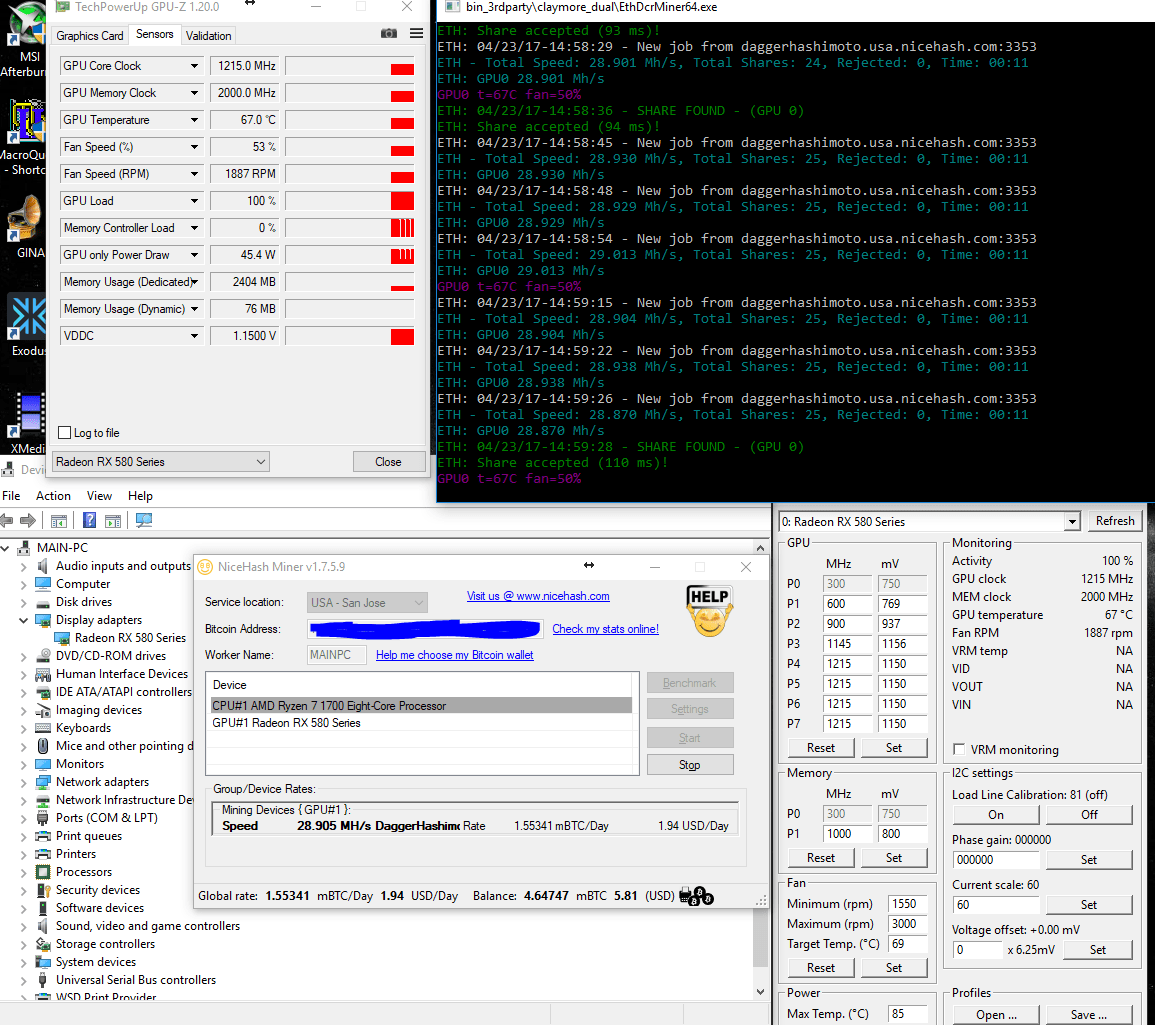Select GPU#1 Radeon RX 580 Series device row
Screen dimensions: 1155x1025
421,723
